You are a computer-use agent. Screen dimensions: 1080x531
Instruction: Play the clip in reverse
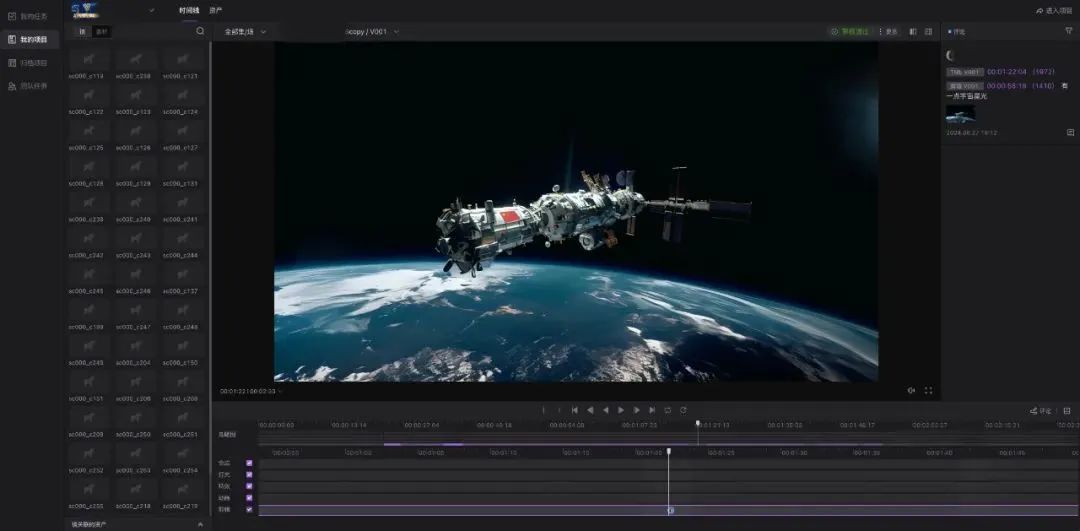(x=605, y=410)
